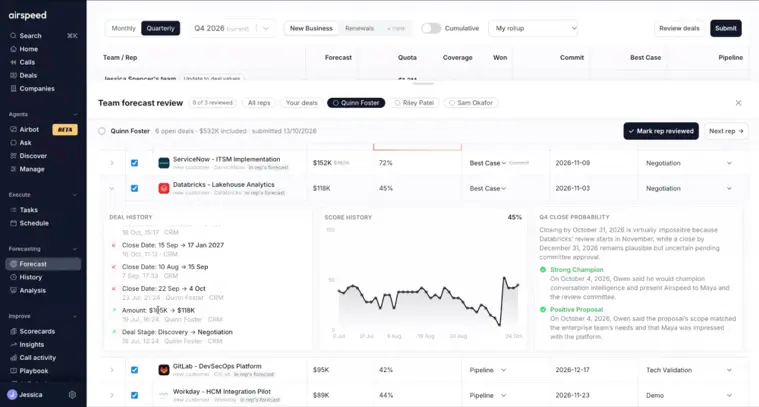Screen dimensions: 759x407
Task: Open Call activity page
Action: pos(37,358)
